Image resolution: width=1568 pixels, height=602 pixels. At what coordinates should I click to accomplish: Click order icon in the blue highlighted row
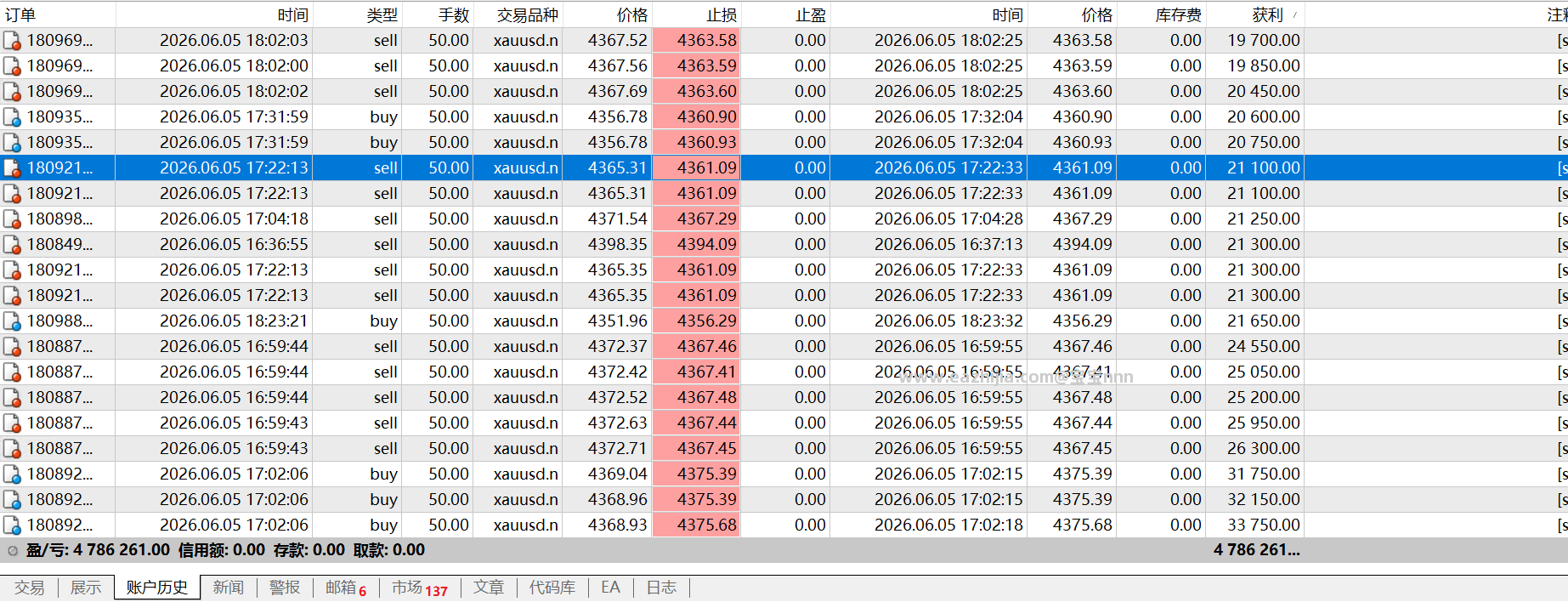[12, 168]
